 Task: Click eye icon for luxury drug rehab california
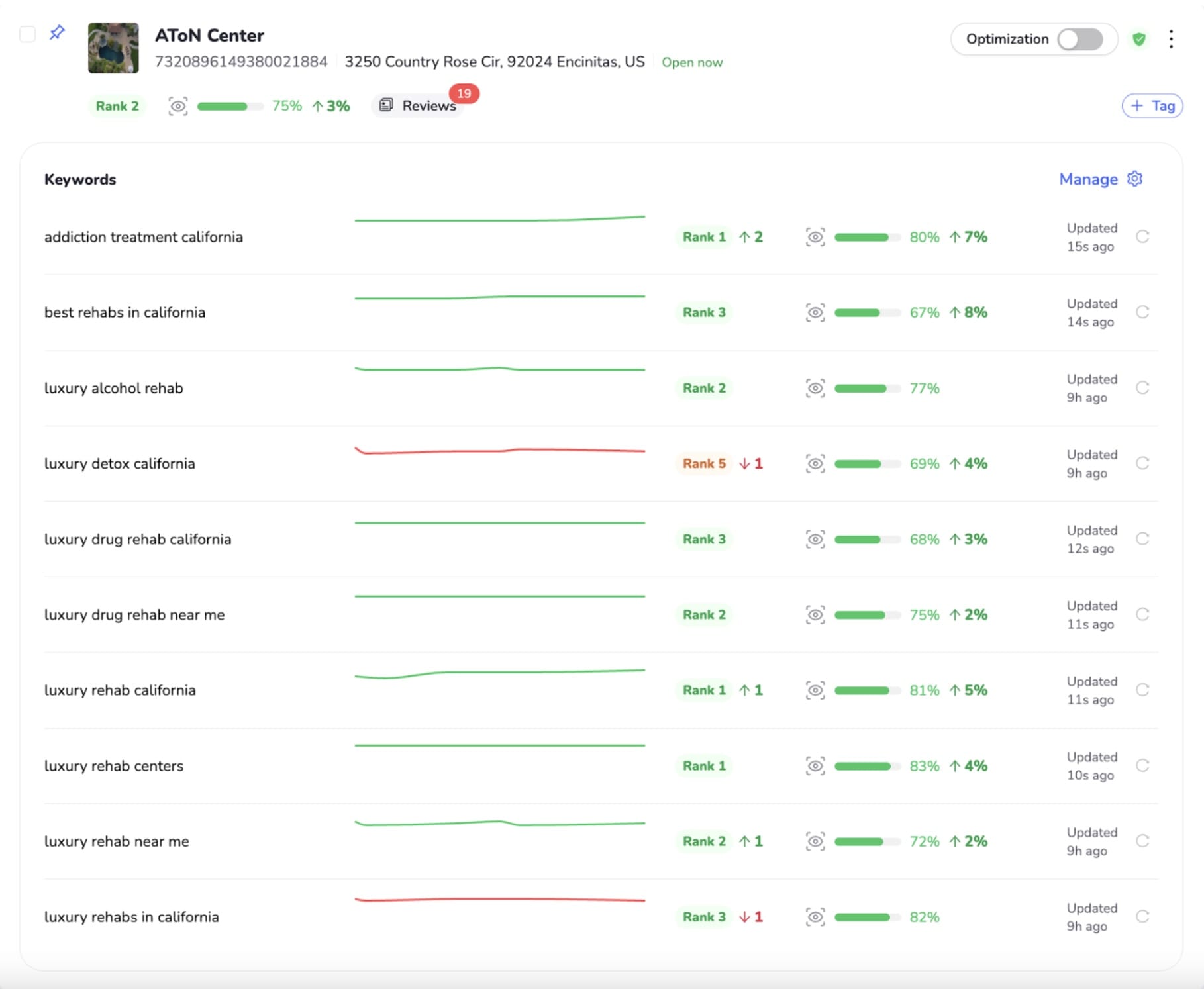[x=815, y=539]
